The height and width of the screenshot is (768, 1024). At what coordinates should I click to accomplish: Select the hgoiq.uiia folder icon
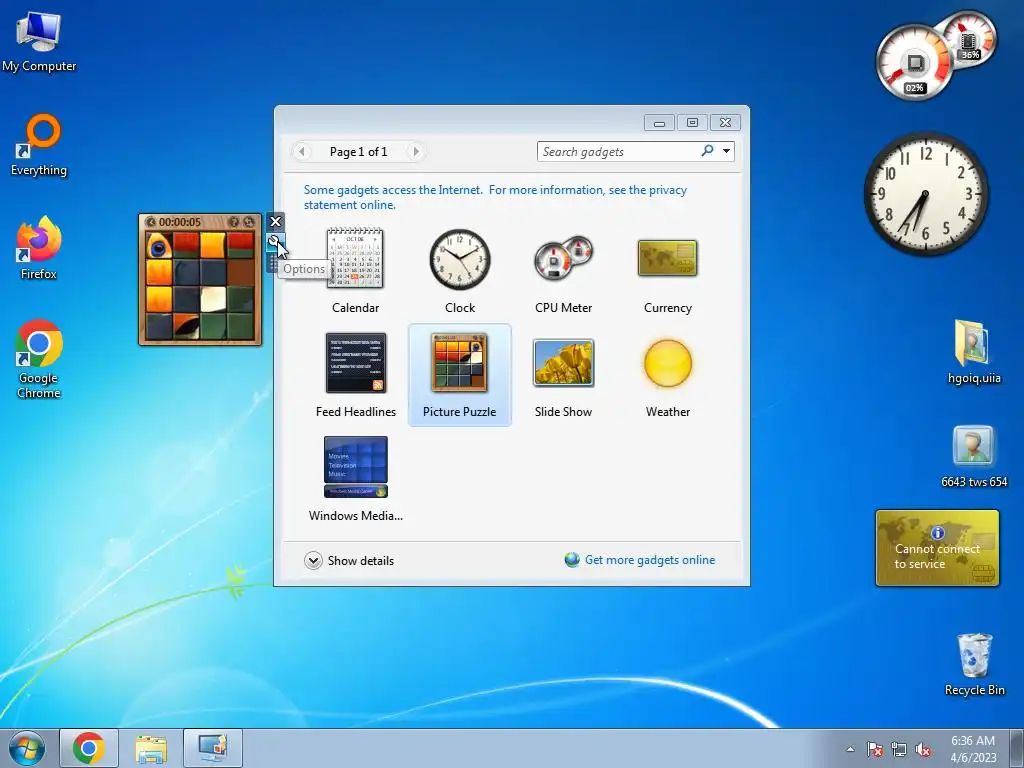pyautogui.click(x=974, y=351)
